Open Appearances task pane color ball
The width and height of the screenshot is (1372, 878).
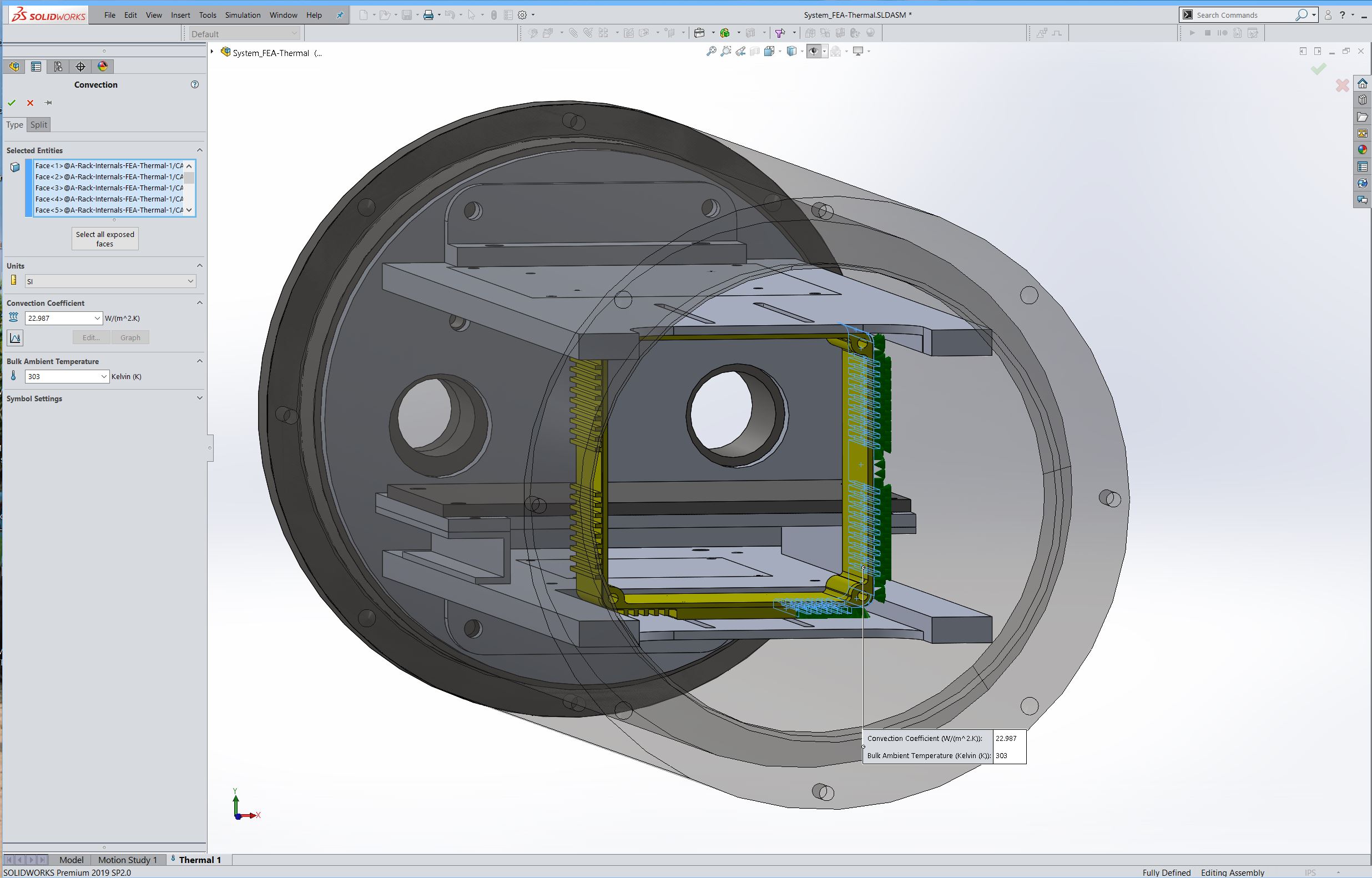point(1363,150)
